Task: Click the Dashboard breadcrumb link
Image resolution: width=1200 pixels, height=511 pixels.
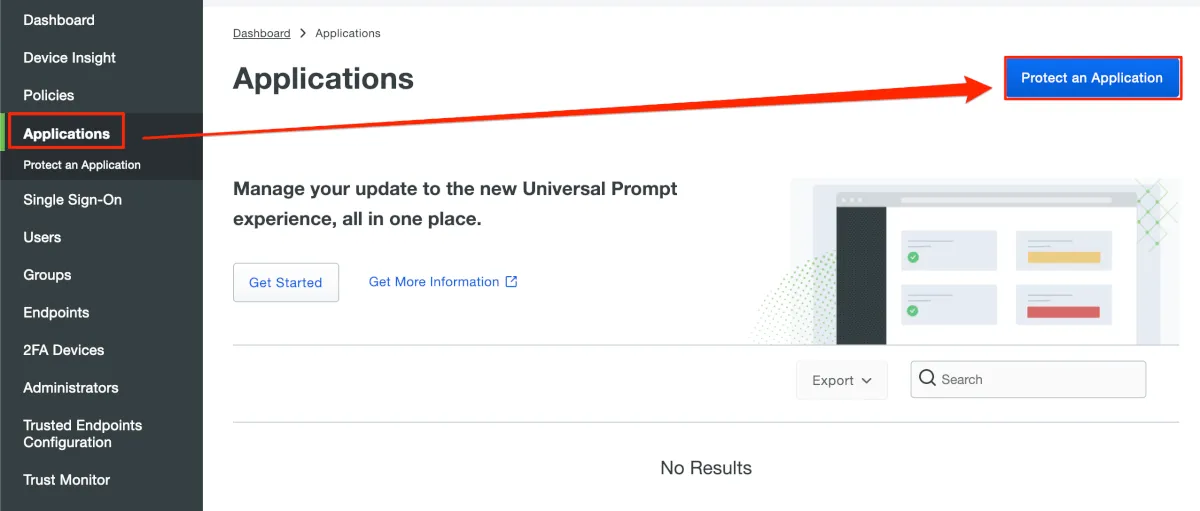Action: click(x=261, y=33)
